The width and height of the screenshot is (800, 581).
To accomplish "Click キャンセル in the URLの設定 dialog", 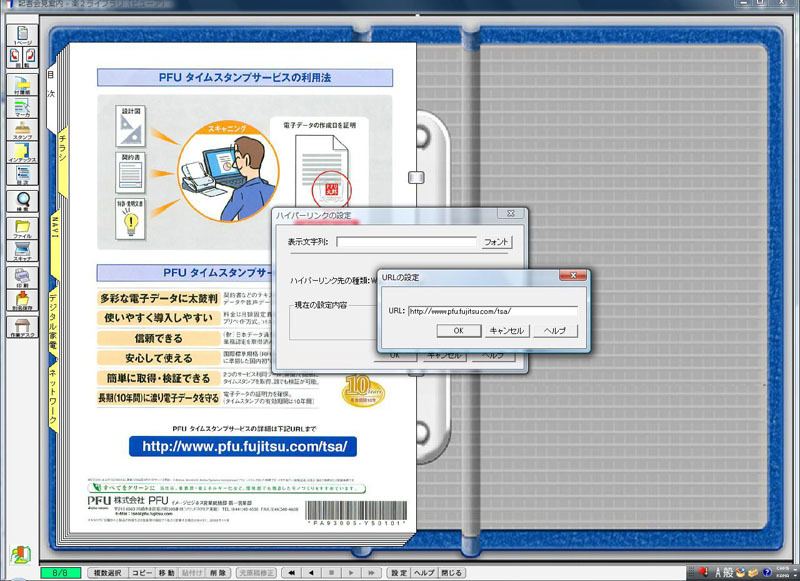I will click(x=507, y=331).
